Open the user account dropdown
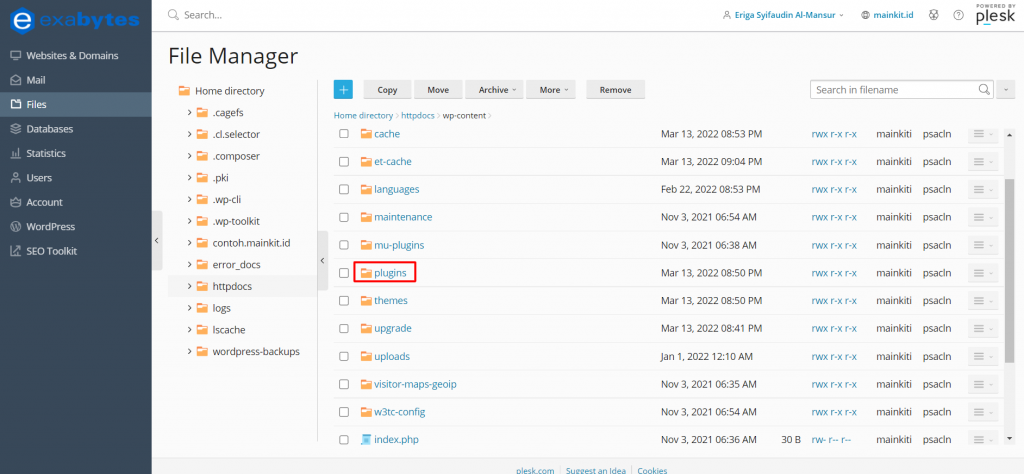The width and height of the screenshot is (1024, 474). 783,15
